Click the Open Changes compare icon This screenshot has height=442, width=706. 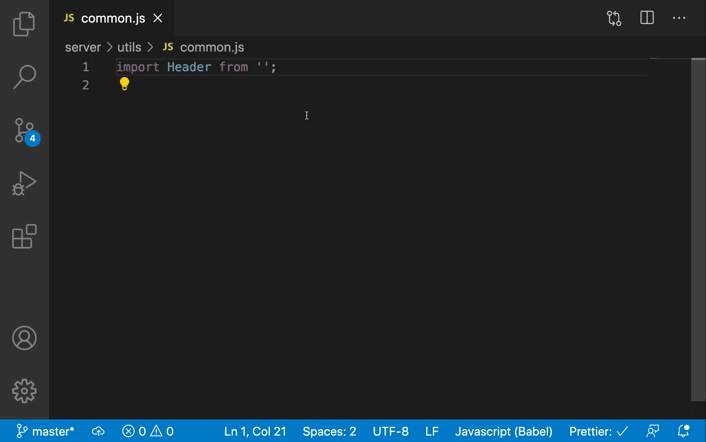tap(614, 18)
